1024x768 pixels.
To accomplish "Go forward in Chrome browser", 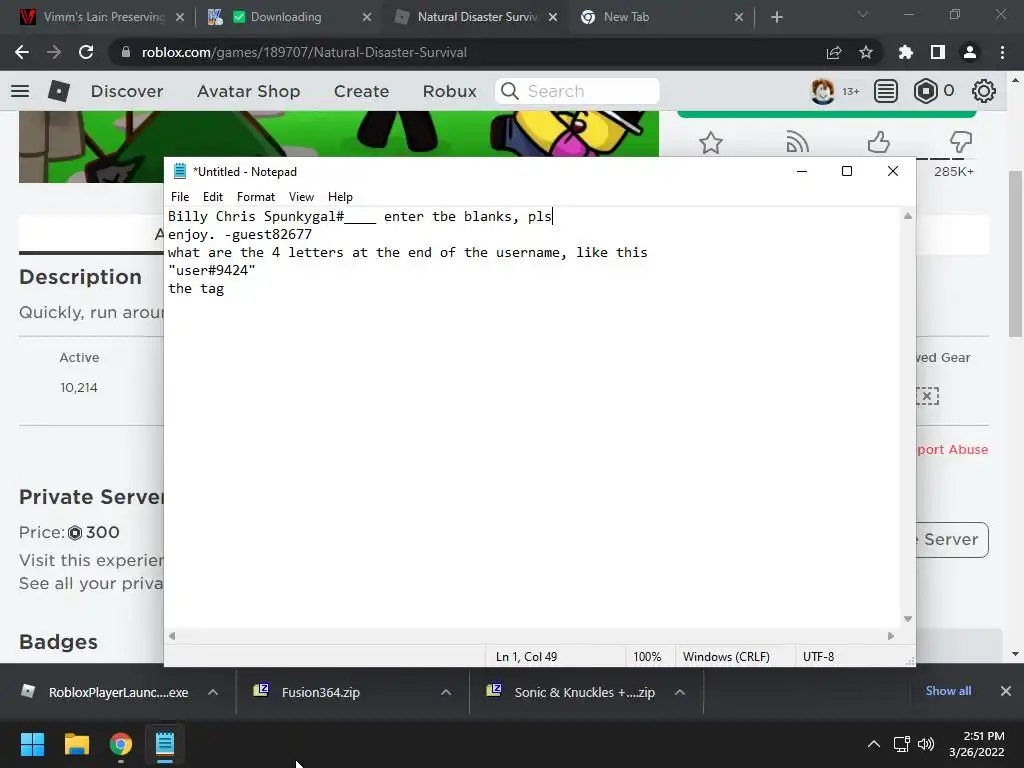I will [x=54, y=52].
